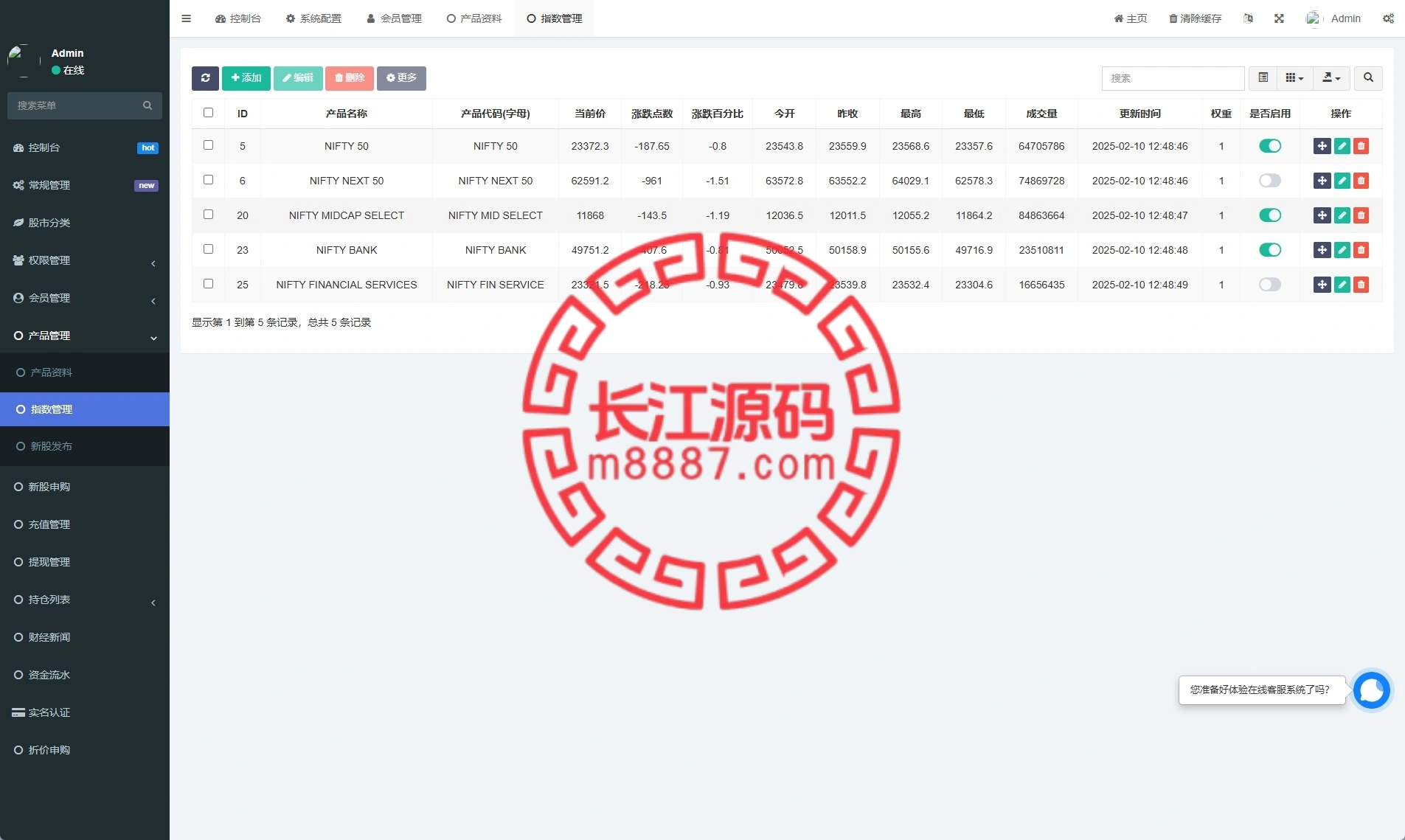Switch to the 产品资料 top tab
This screenshot has width=1405, height=840.
[473, 18]
